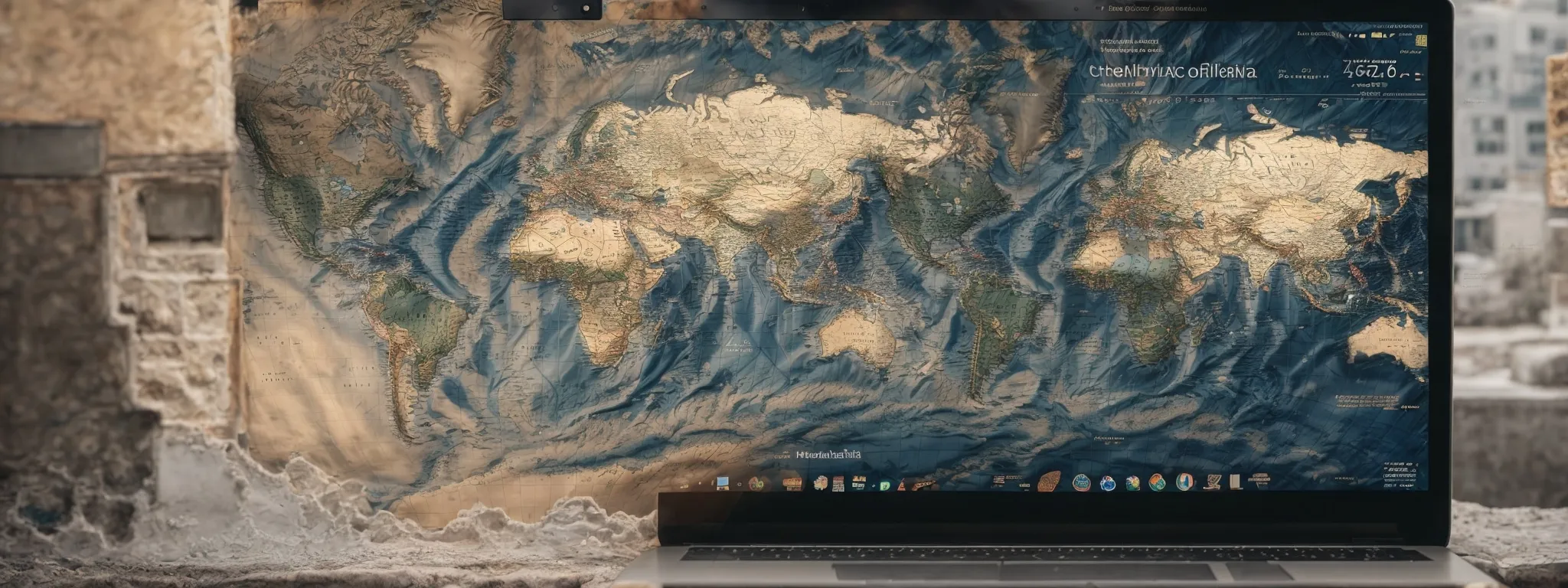Select the "Htetahahta" label above the dock
The image size is (1568, 588).
click(828, 454)
